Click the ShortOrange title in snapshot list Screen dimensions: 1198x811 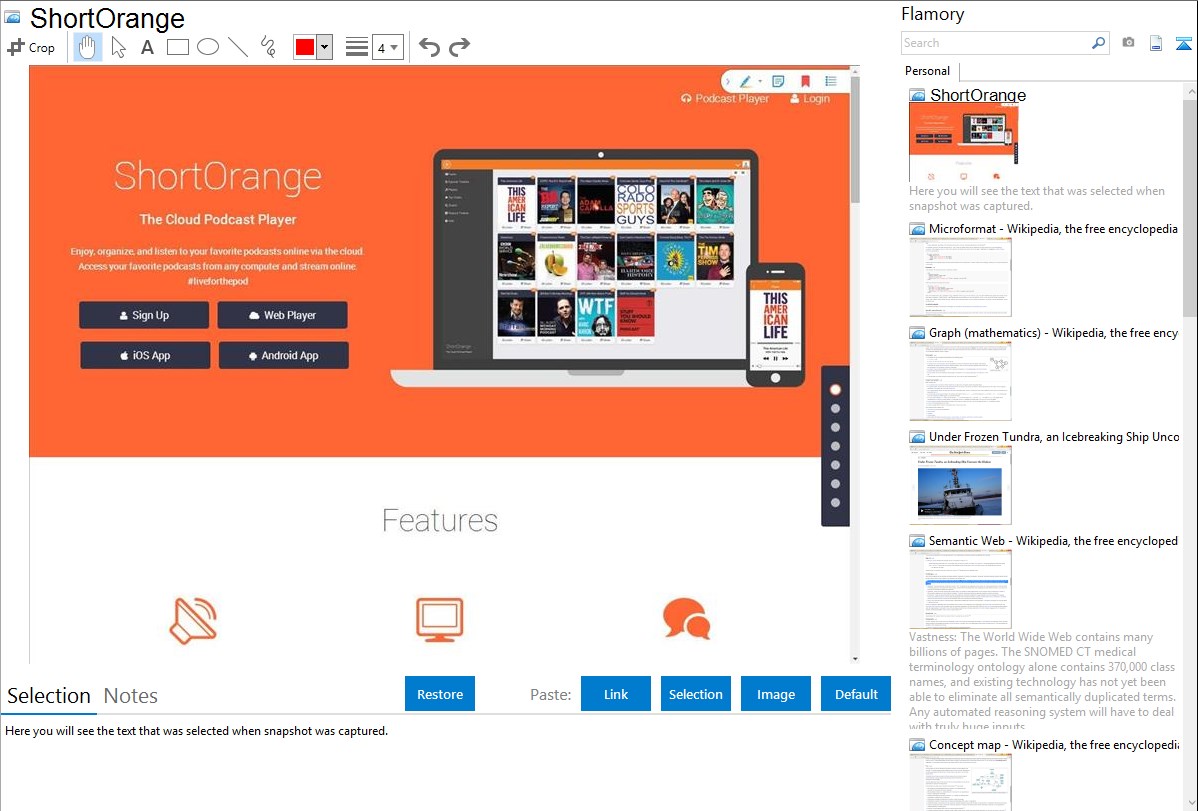978,96
